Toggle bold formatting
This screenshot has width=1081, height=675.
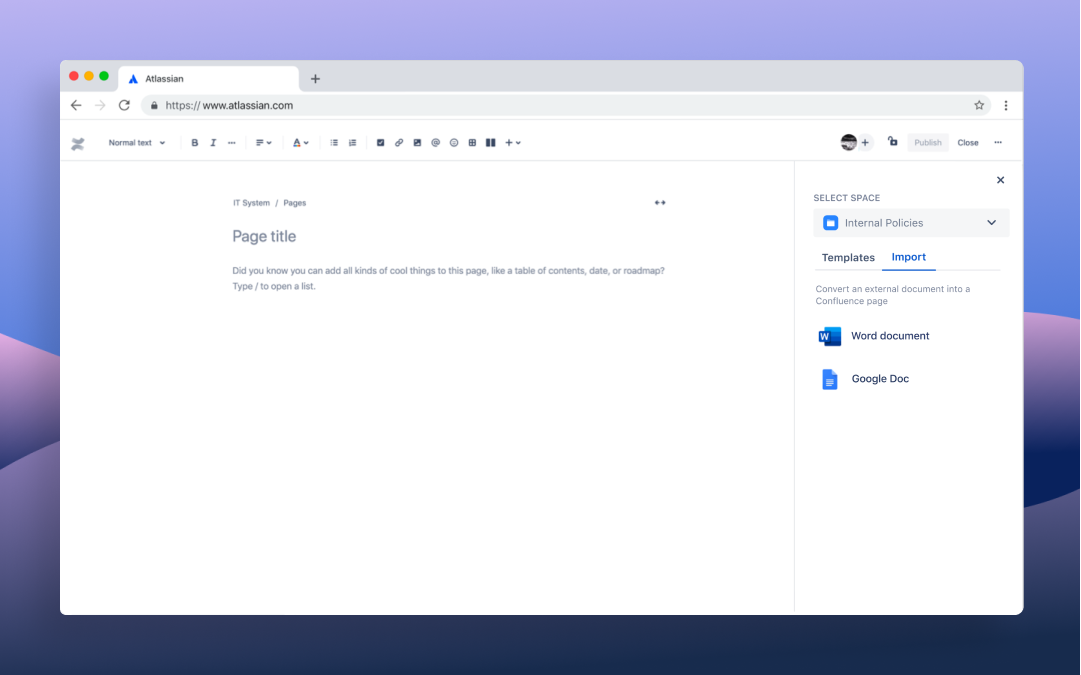click(195, 143)
